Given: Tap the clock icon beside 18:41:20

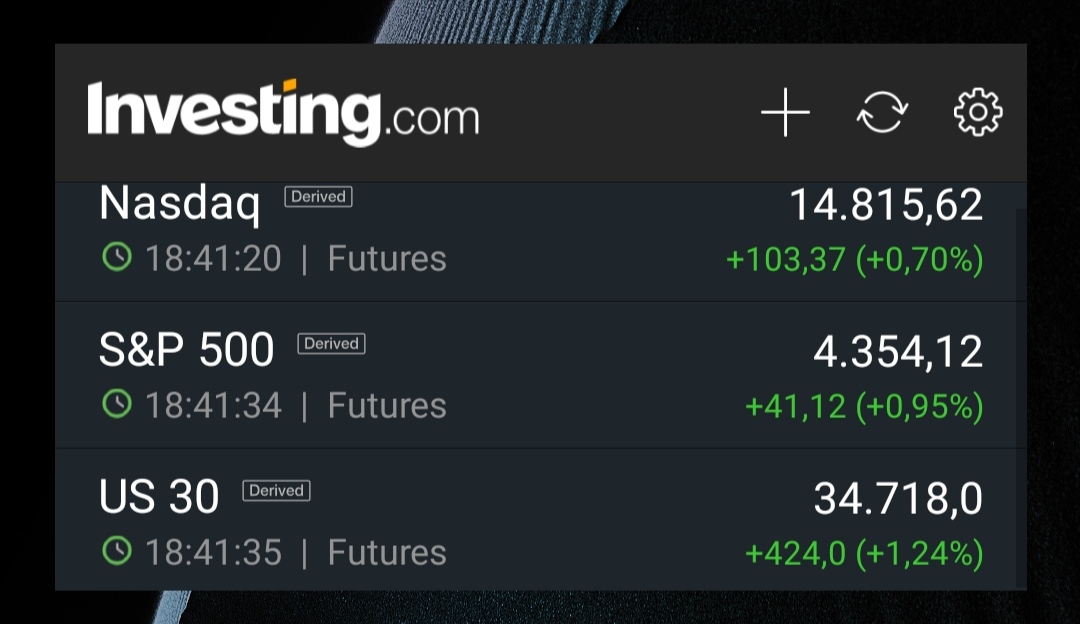Looking at the screenshot, I should 117,258.
